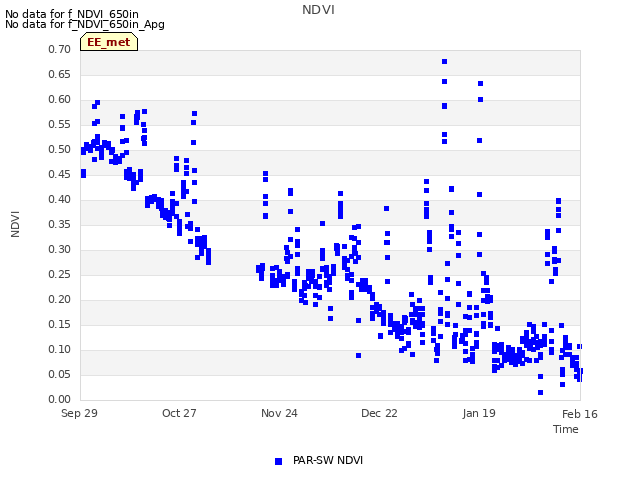This screenshot has height=480, width=640.
Task: Click the 0.45 y-axis tick label
Action: tap(59, 174)
